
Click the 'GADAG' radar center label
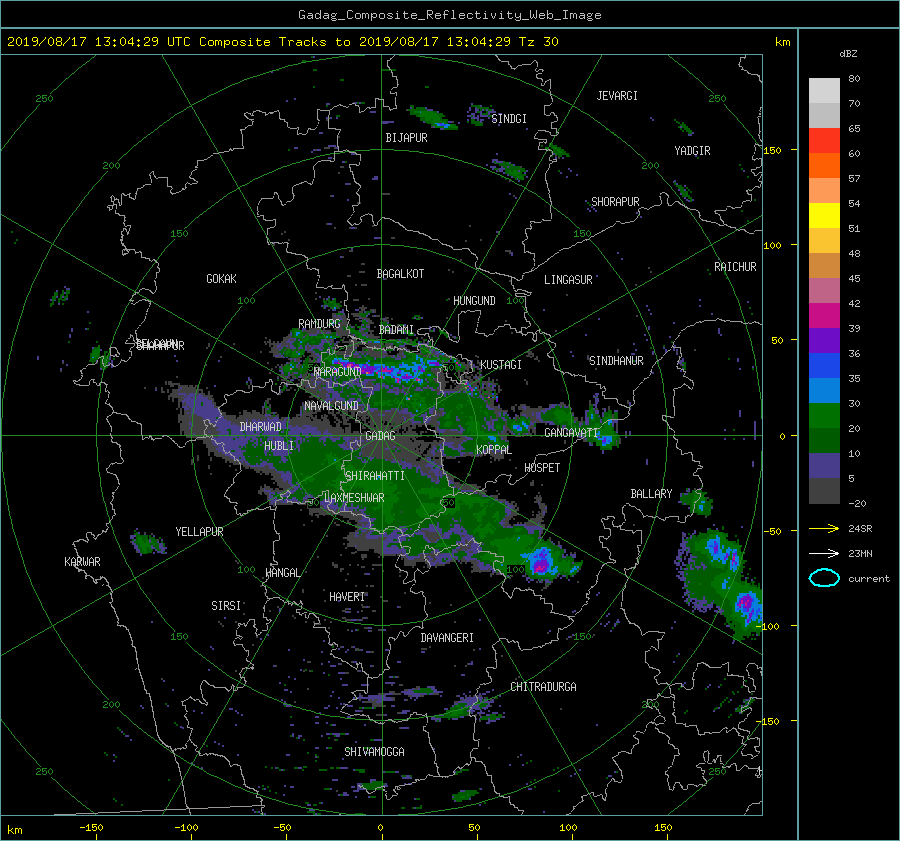tap(380, 436)
